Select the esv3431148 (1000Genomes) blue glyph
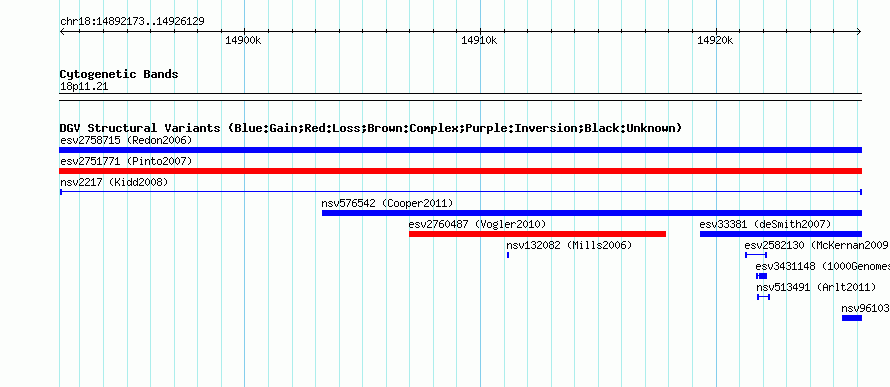Screen dimensions: 890x387 [x=761, y=276]
